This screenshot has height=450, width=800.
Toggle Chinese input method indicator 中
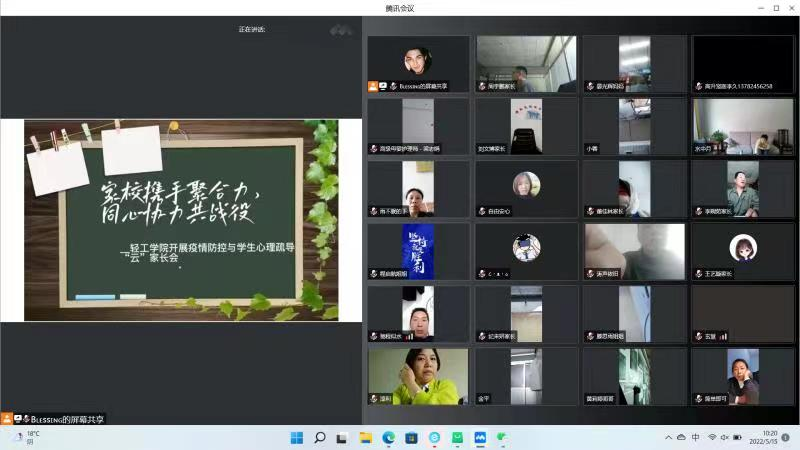[696, 438]
